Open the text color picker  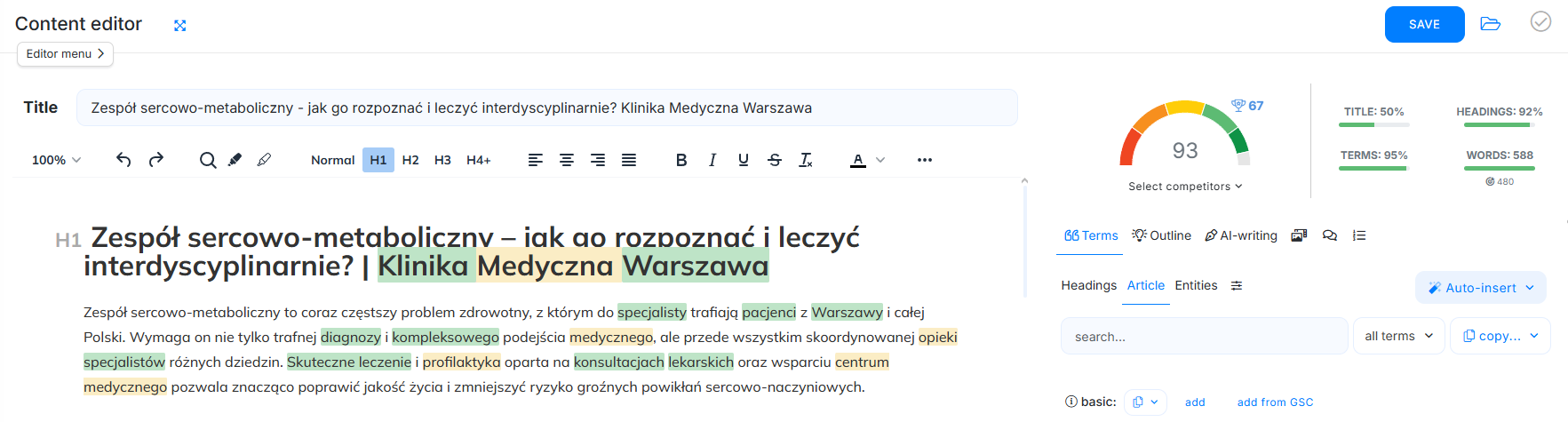(x=858, y=160)
